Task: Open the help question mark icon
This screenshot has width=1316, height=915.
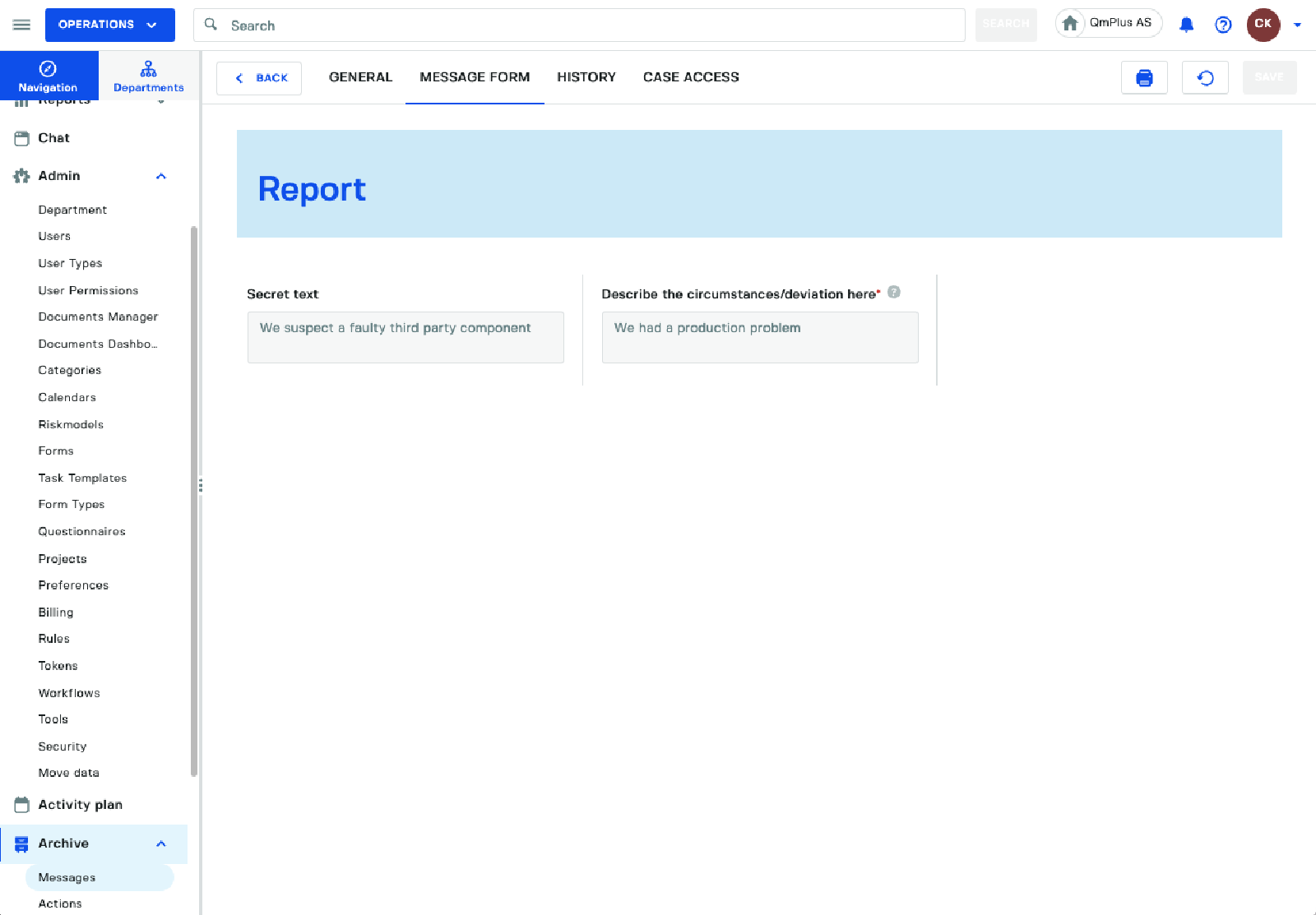Action: pos(1223,25)
